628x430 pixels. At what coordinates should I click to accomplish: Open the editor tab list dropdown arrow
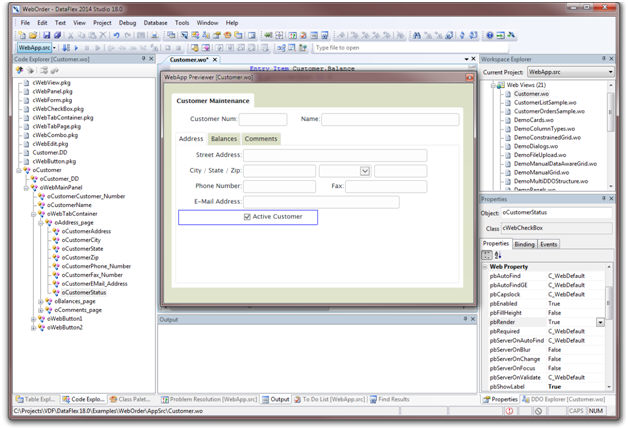pos(466,59)
